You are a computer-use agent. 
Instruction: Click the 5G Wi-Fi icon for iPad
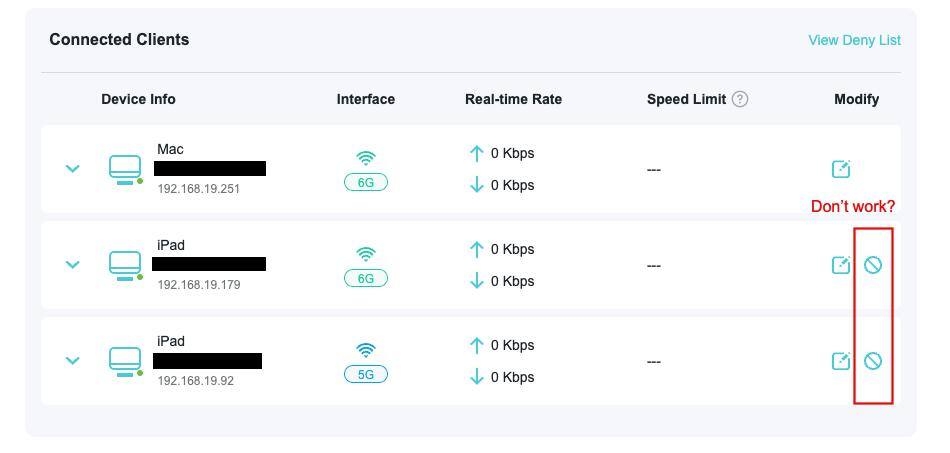click(366, 350)
